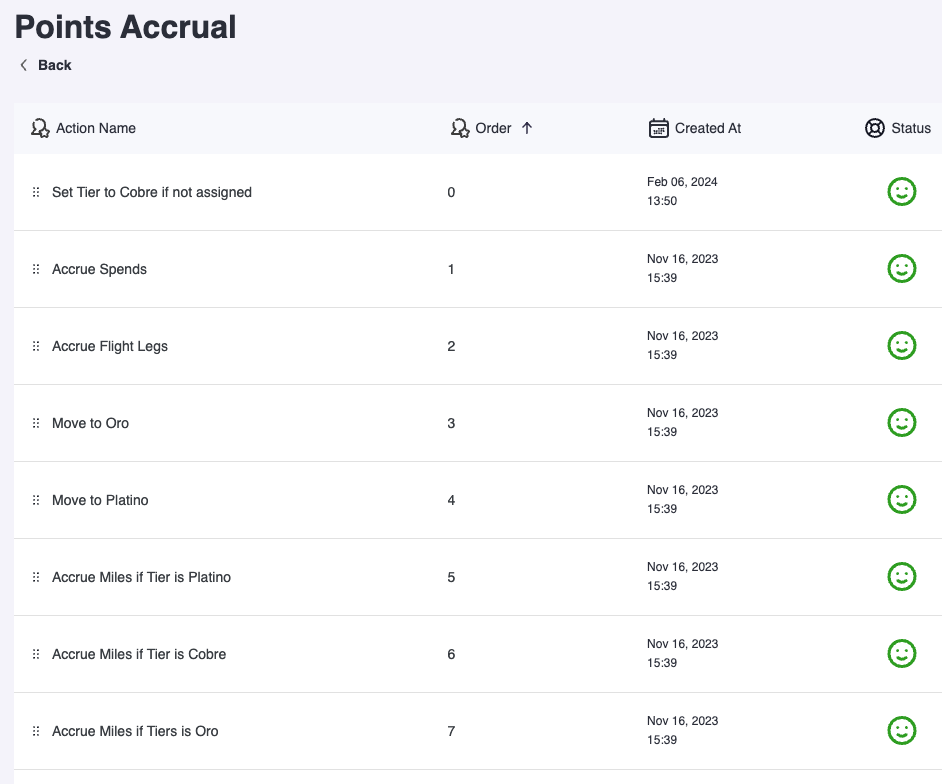
Task: Click the calendar icon beside Created At
Action: (658, 128)
